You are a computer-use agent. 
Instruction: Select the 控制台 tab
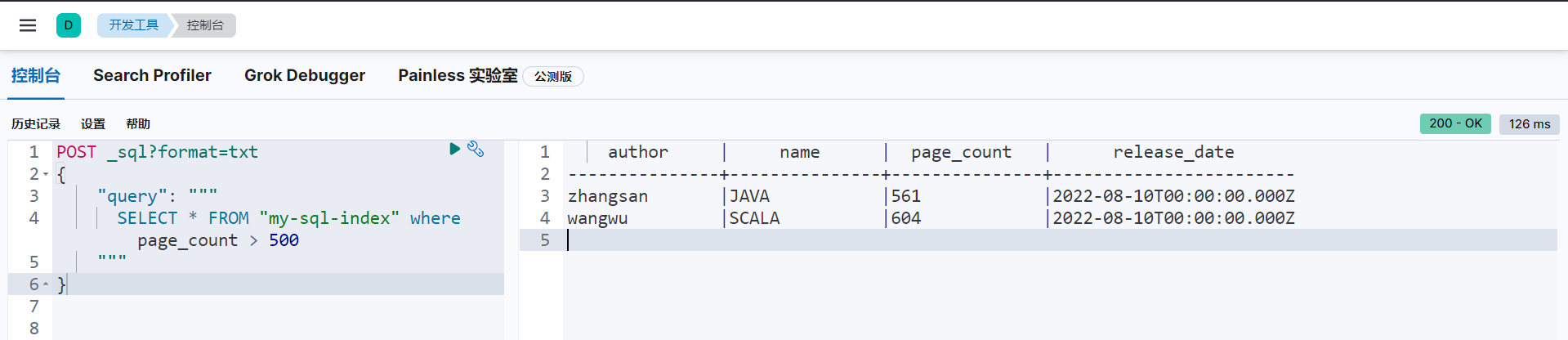[36, 75]
